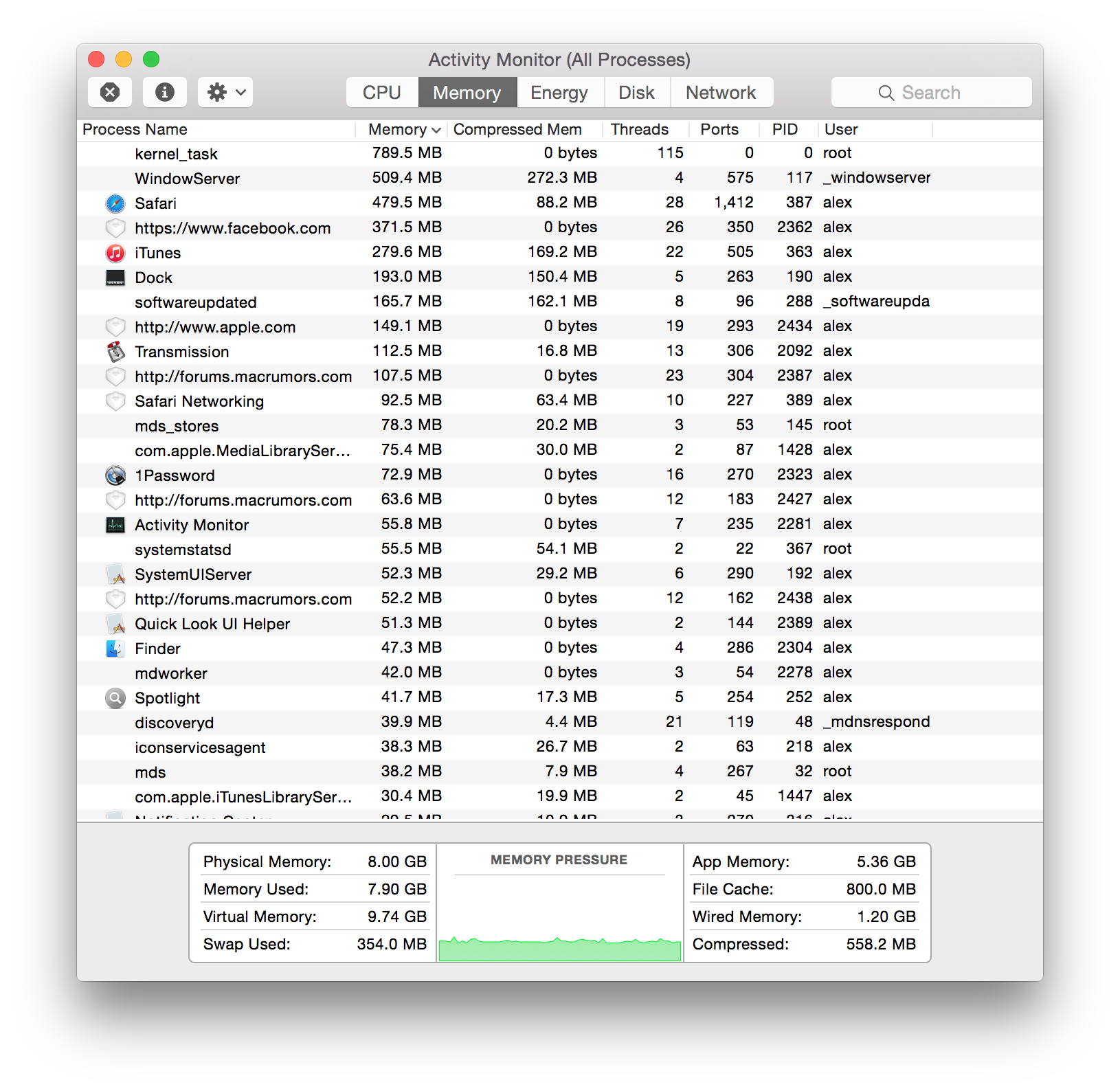Click the _mdnsrespond user cell
This screenshot has width=1120, height=1091.
(877, 722)
